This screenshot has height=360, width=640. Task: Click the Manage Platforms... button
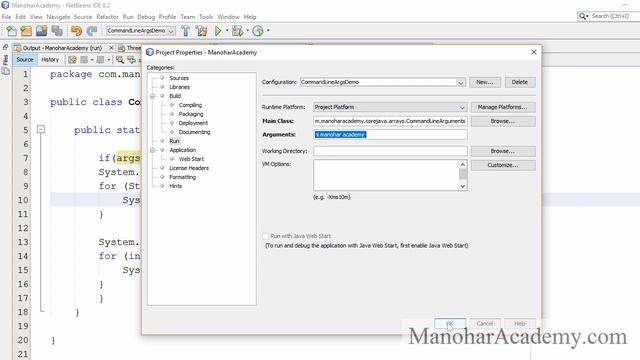click(503, 107)
